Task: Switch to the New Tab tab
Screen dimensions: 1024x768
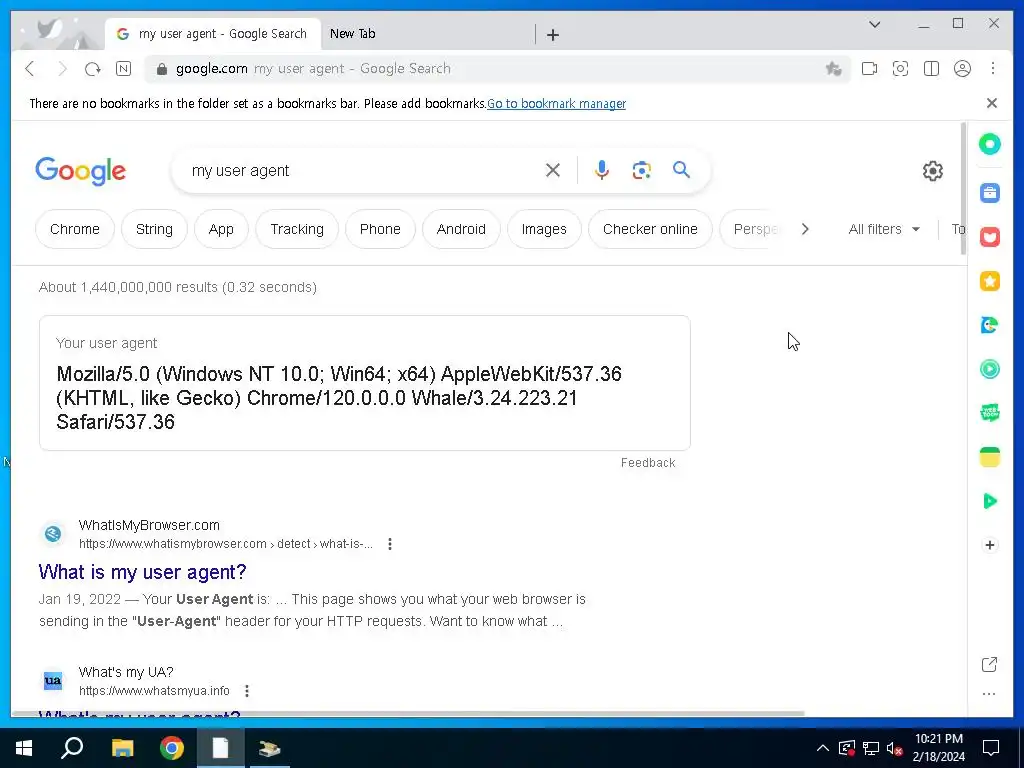Action: pos(353,34)
